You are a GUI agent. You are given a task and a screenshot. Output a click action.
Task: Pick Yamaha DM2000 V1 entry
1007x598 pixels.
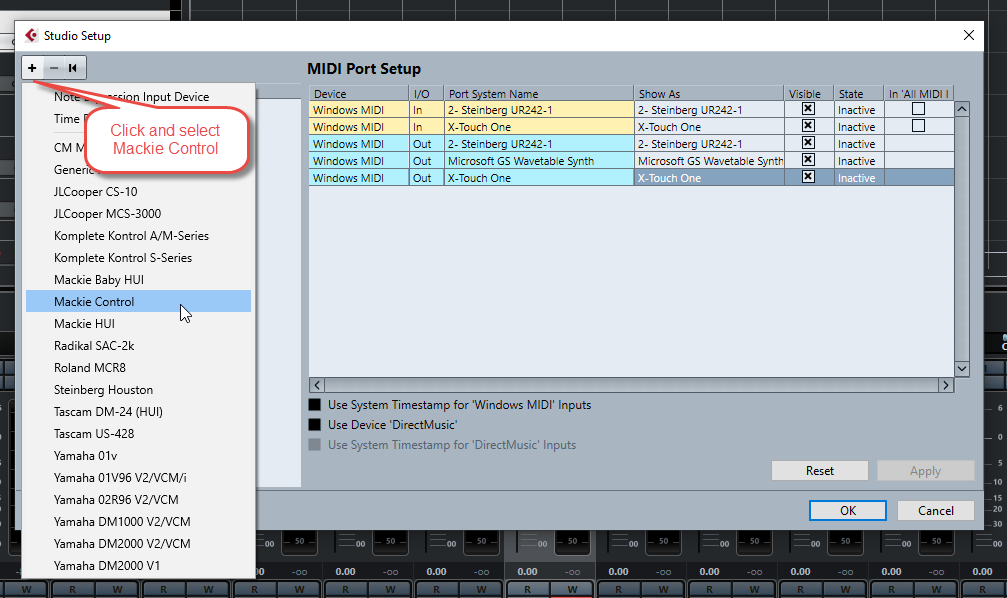(138, 565)
